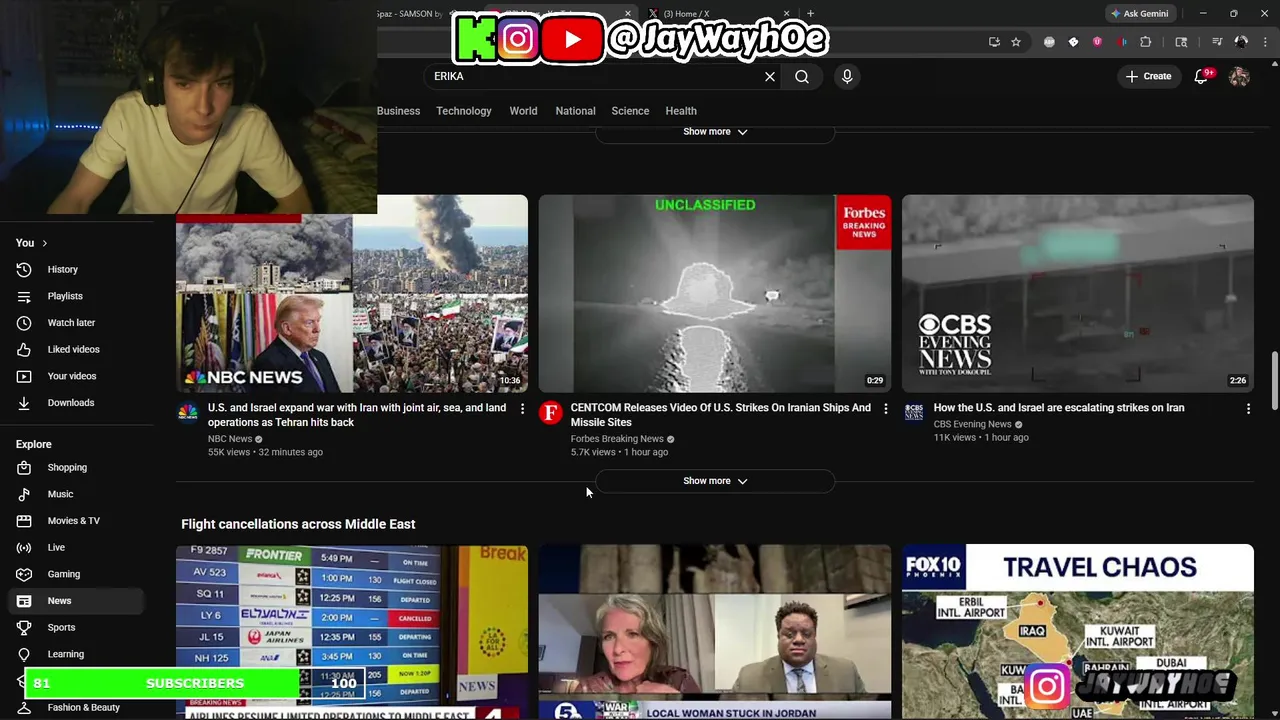Click the magnifying glass search button
Screen dimensions: 1280x720
point(802,76)
